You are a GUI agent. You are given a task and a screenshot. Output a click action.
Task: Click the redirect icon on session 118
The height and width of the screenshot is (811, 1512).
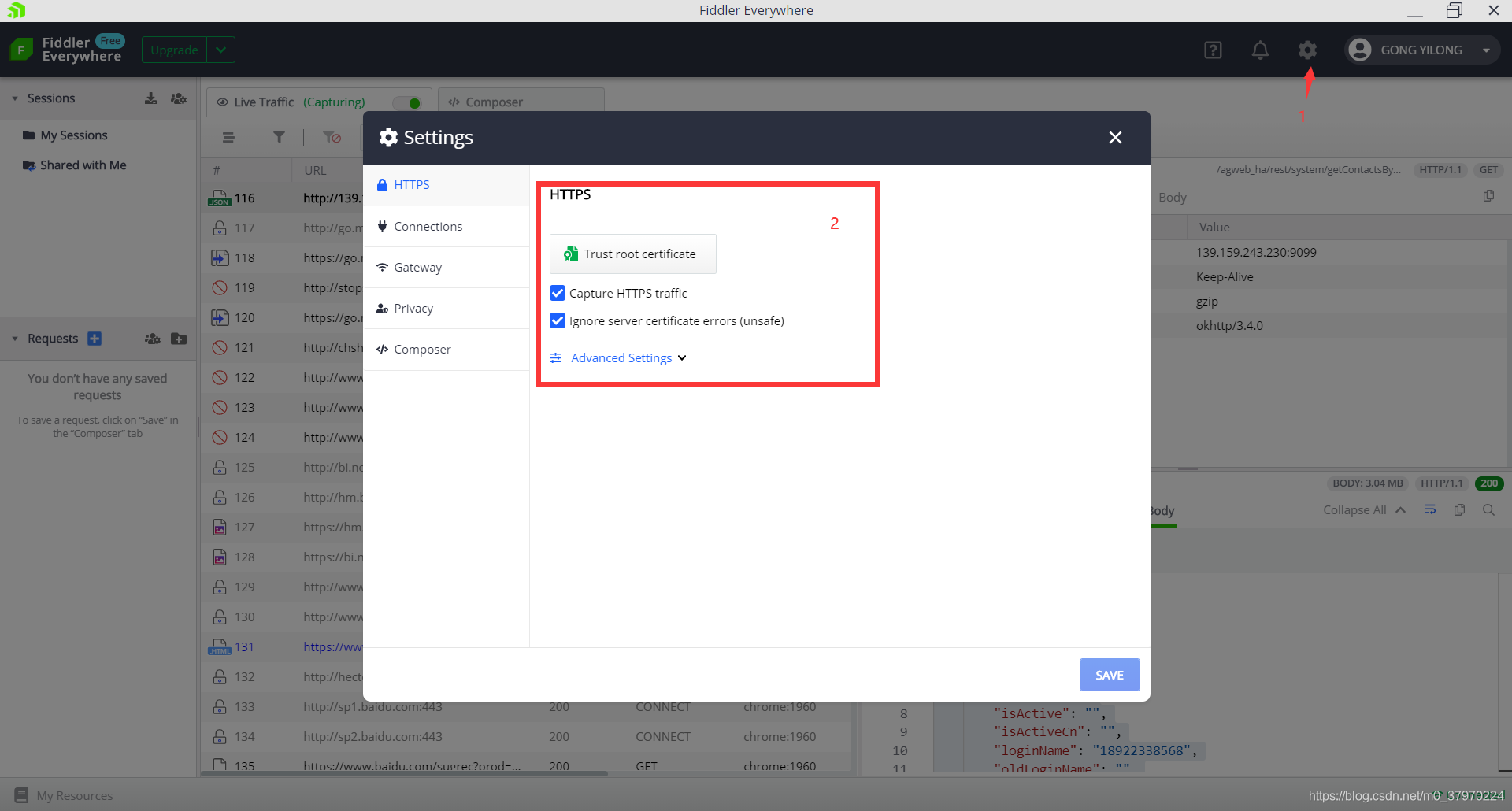click(x=220, y=257)
